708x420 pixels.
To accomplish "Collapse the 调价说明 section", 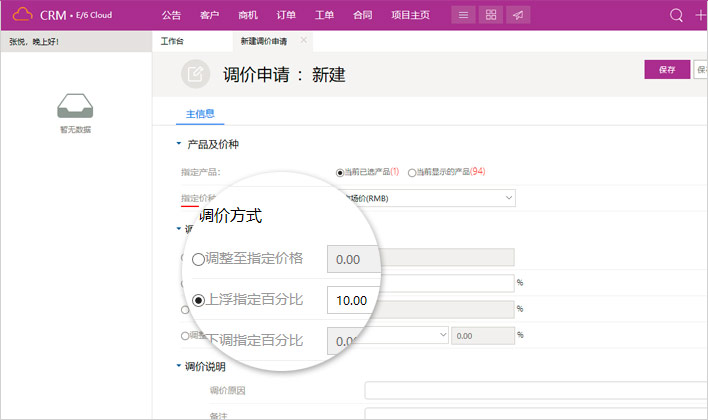I will tap(179, 366).
